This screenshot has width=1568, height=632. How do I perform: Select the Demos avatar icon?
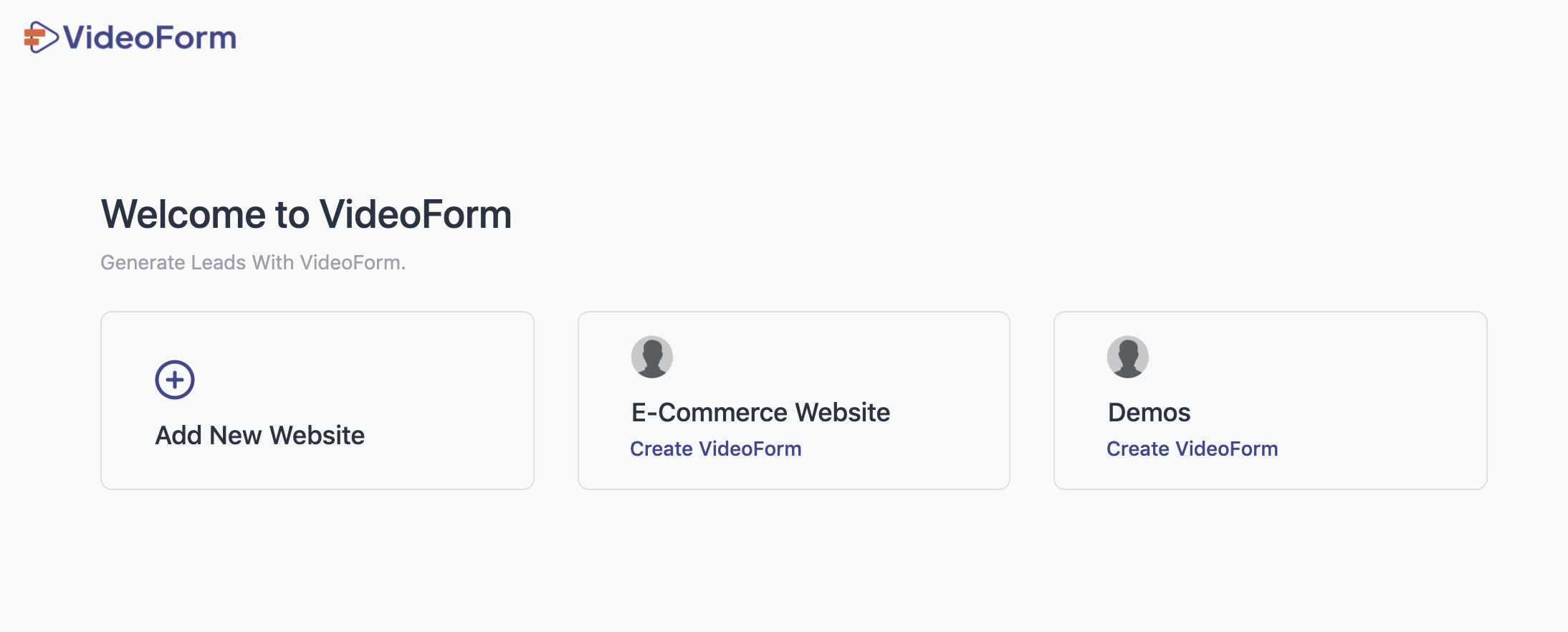(1128, 357)
